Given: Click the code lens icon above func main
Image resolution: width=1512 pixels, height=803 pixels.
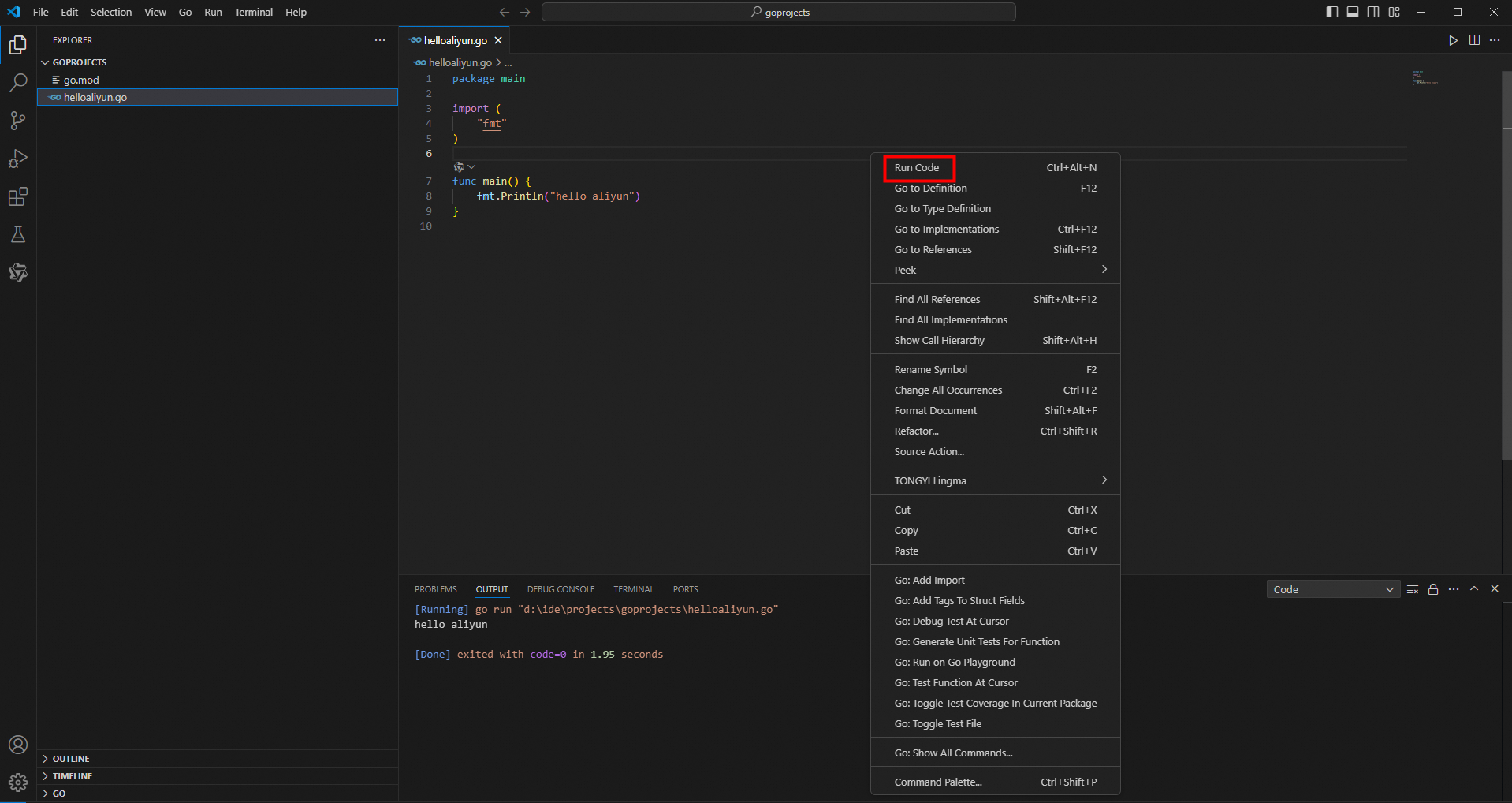Looking at the screenshot, I should pos(458,167).
